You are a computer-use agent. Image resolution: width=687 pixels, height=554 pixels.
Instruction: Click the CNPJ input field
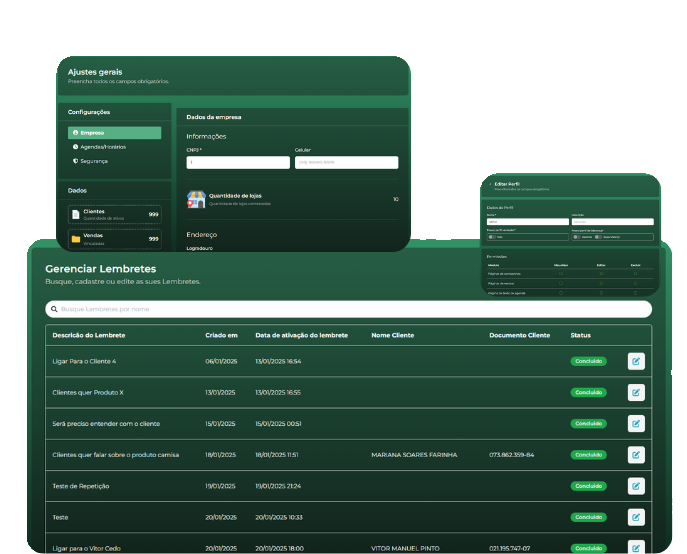[238, 162]
